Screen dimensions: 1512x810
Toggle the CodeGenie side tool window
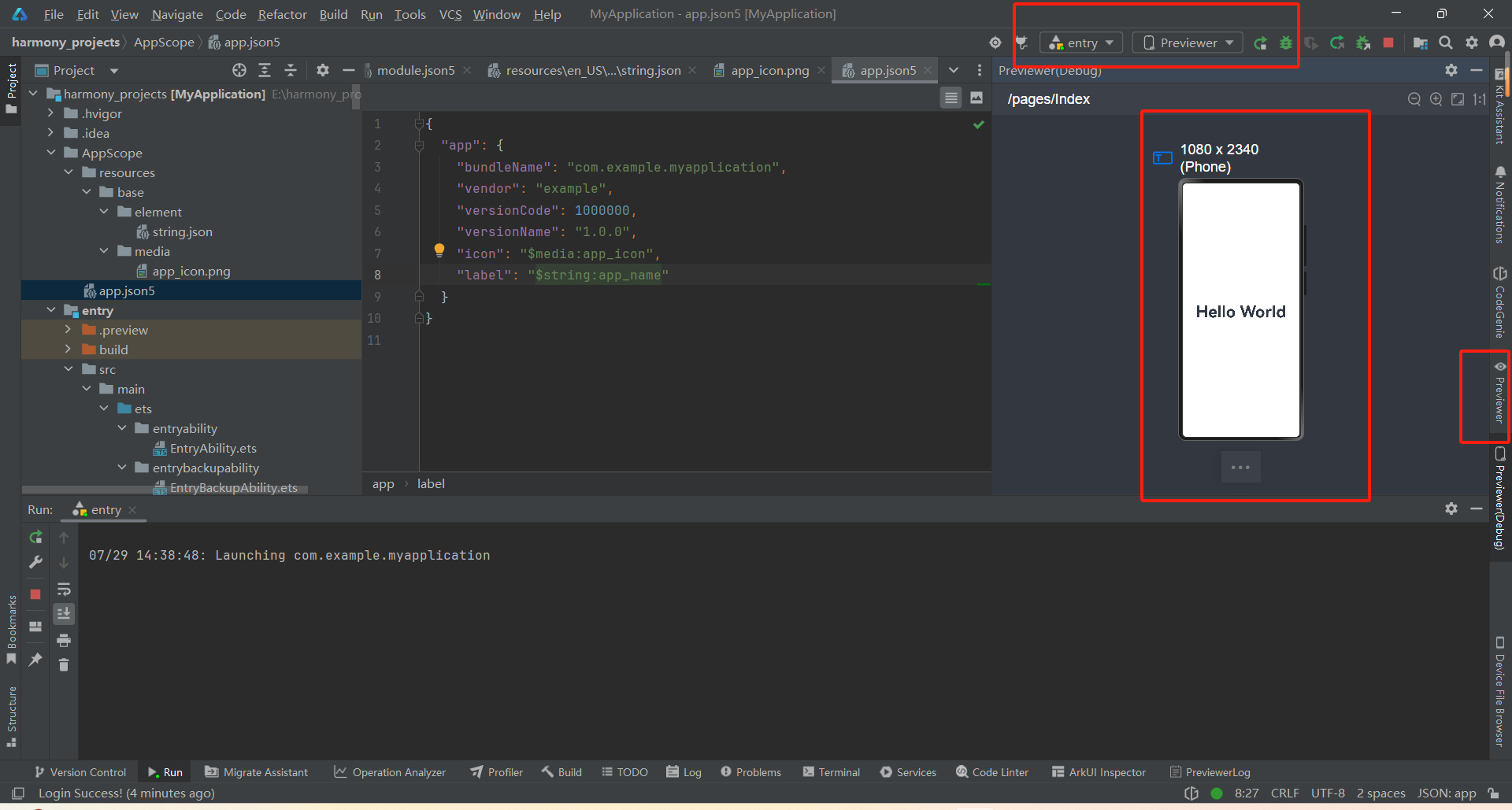point(1500,303)
